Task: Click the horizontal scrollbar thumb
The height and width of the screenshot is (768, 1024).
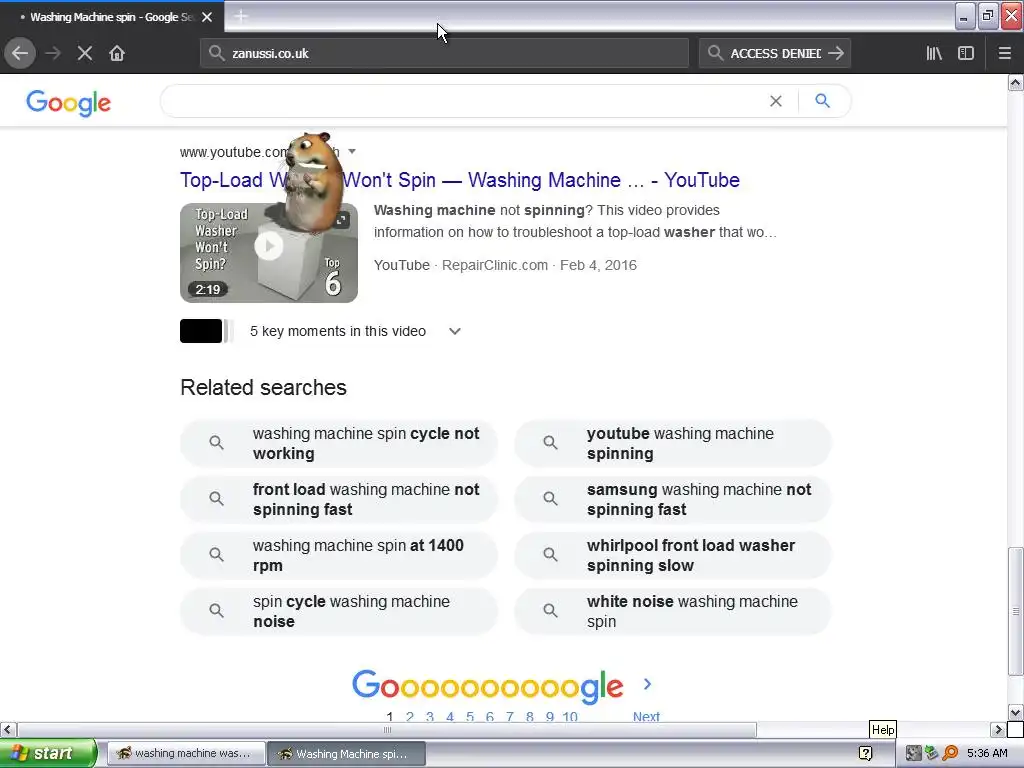Action: pos(387,729)
